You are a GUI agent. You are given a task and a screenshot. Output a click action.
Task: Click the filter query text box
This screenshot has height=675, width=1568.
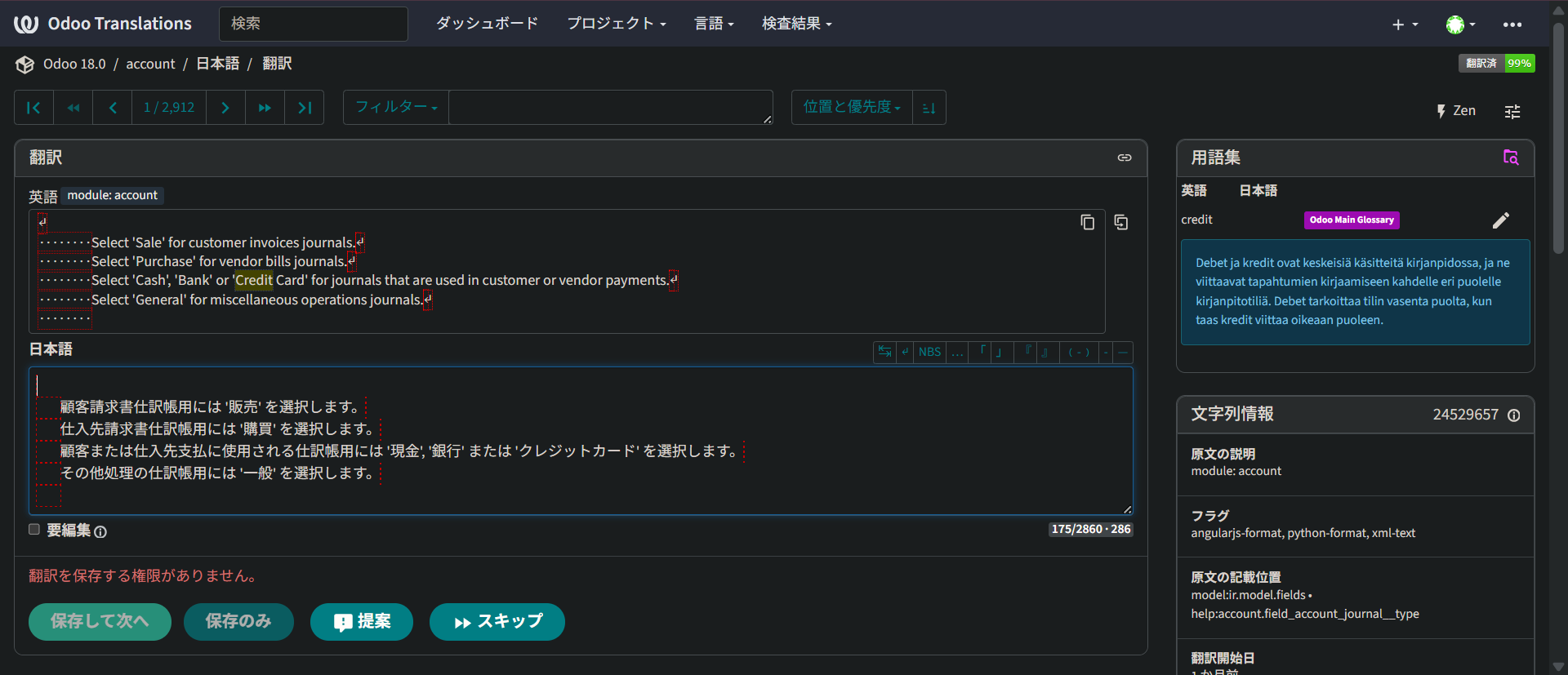coord(611,108)
